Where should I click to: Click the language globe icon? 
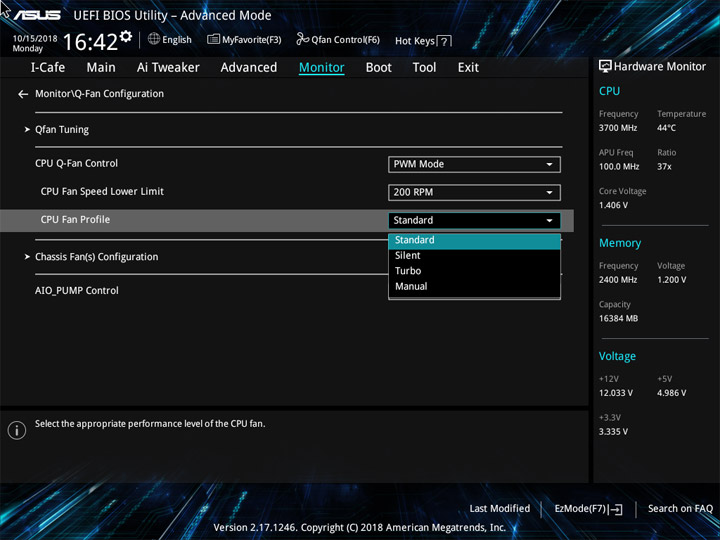coord(154,39)
